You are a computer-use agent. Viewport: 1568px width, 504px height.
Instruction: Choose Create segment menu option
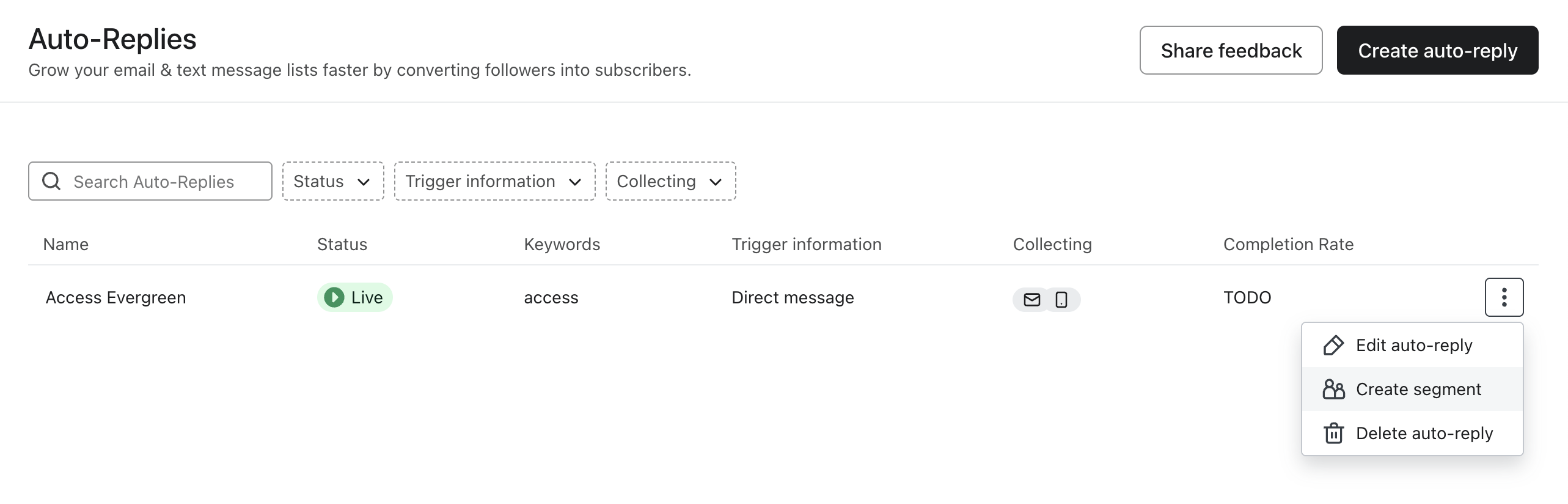click(1418, 390)
